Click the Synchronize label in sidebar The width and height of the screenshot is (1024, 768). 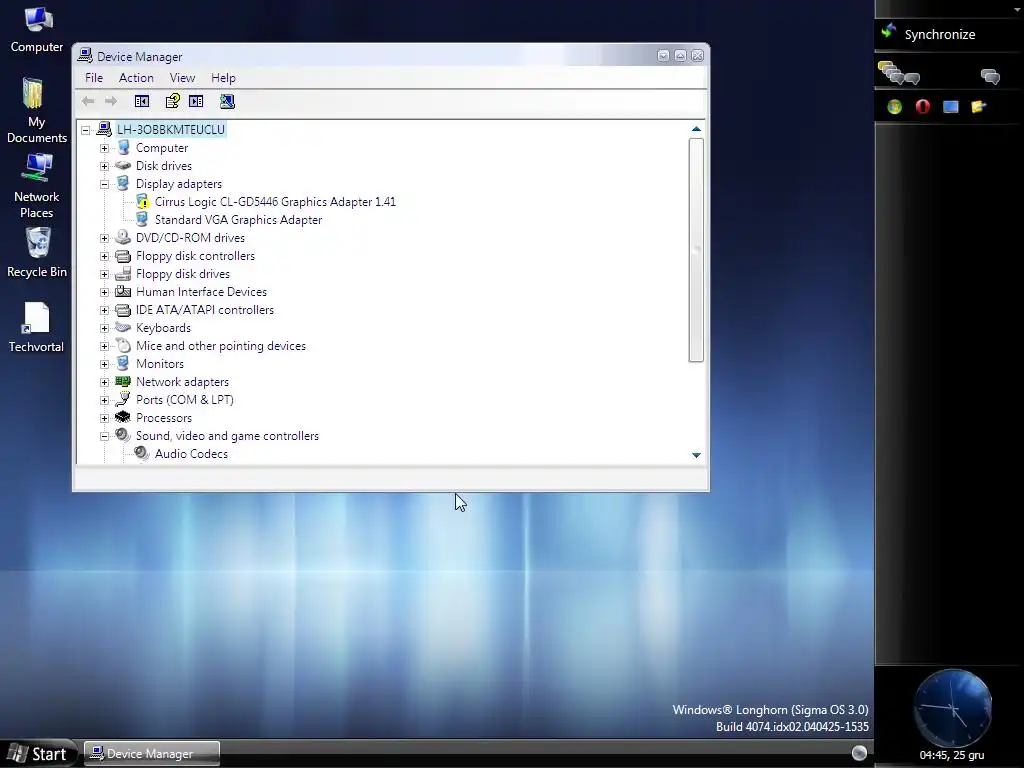click(940, 35)
